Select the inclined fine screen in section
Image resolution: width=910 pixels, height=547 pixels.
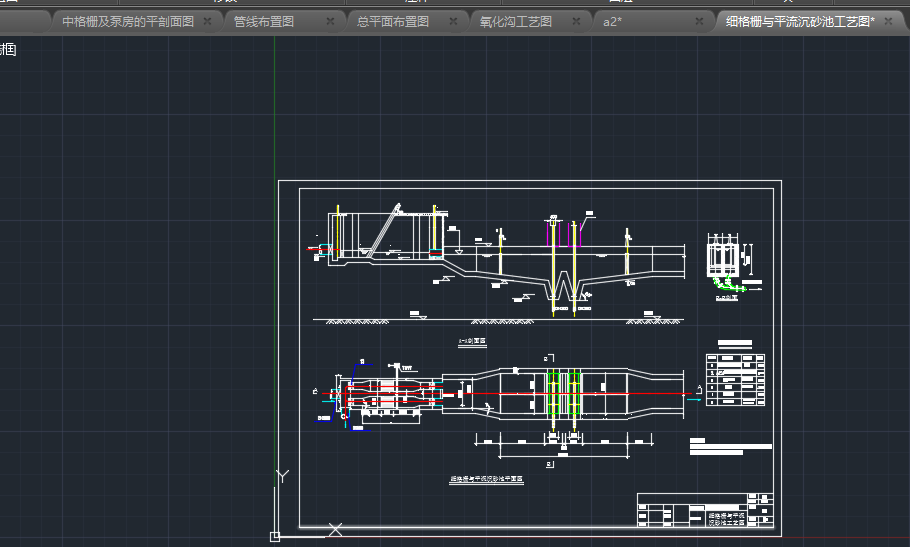tap(384, 230)
